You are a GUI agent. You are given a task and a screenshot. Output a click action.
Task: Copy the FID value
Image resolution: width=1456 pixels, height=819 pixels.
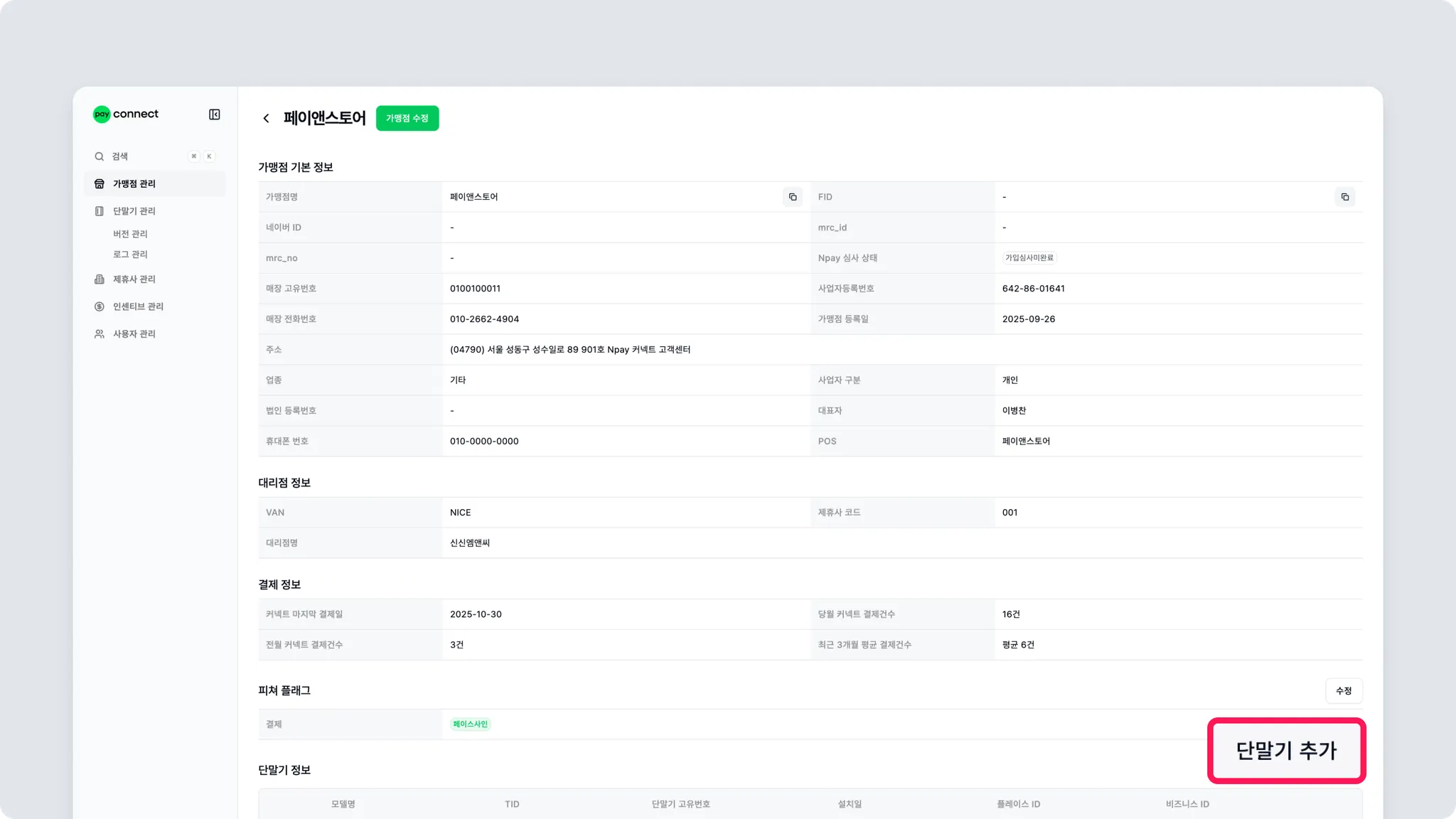[1344, 197]
